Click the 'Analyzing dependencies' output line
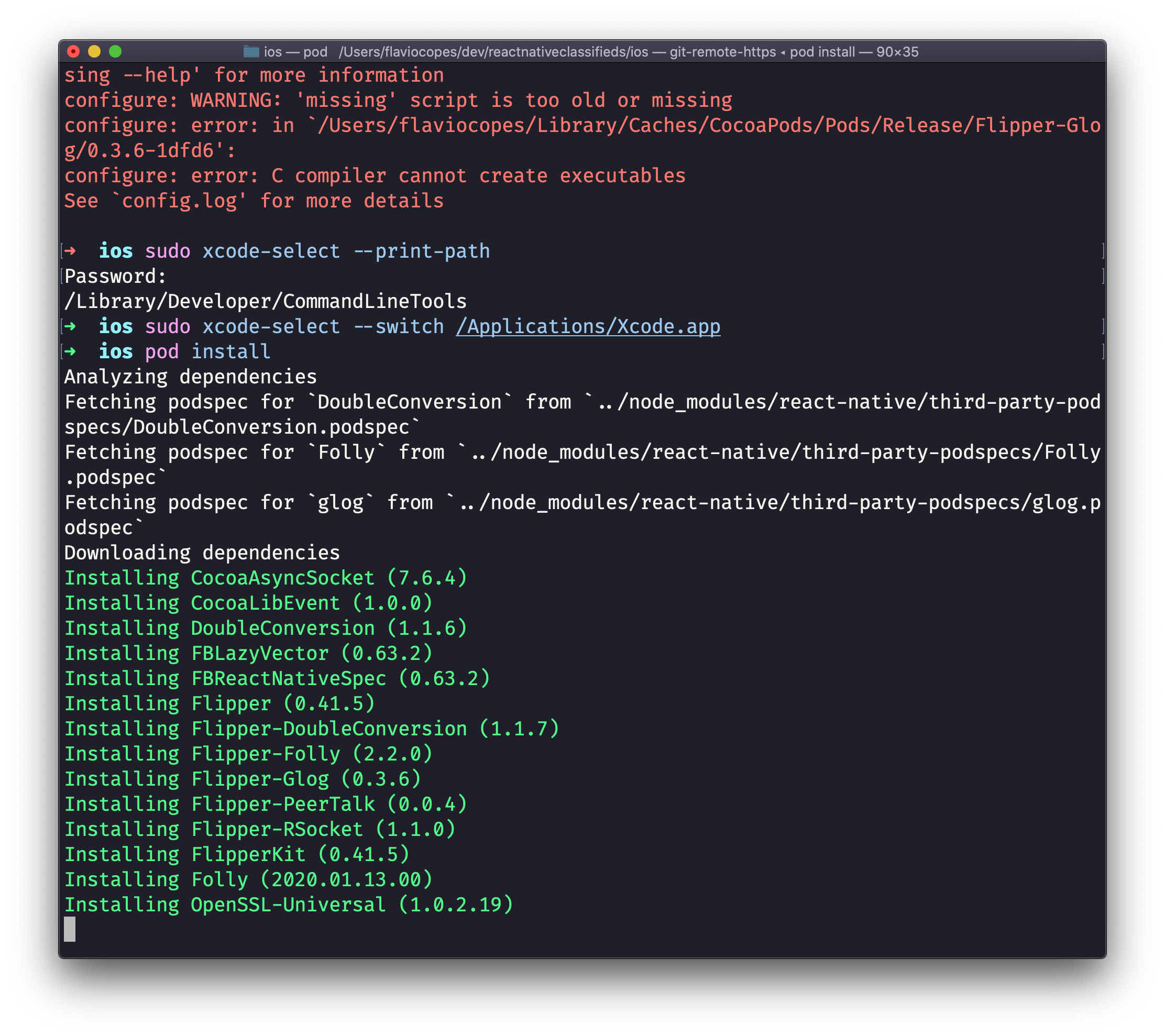 coord(190,377)
